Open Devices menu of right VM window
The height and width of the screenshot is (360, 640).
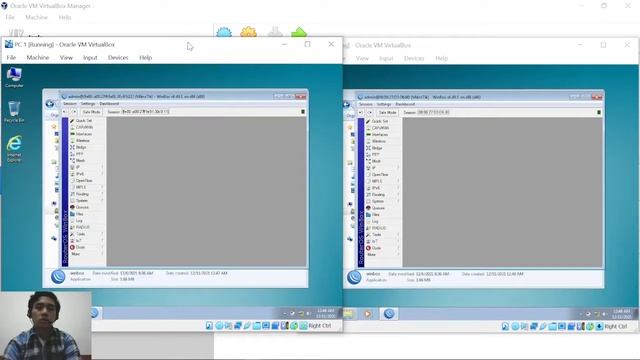click(x=414, y=58)
